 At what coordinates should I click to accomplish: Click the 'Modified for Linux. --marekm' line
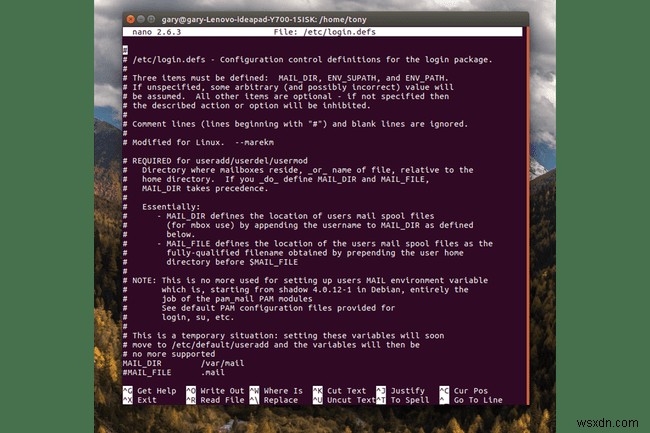(198, 143)
